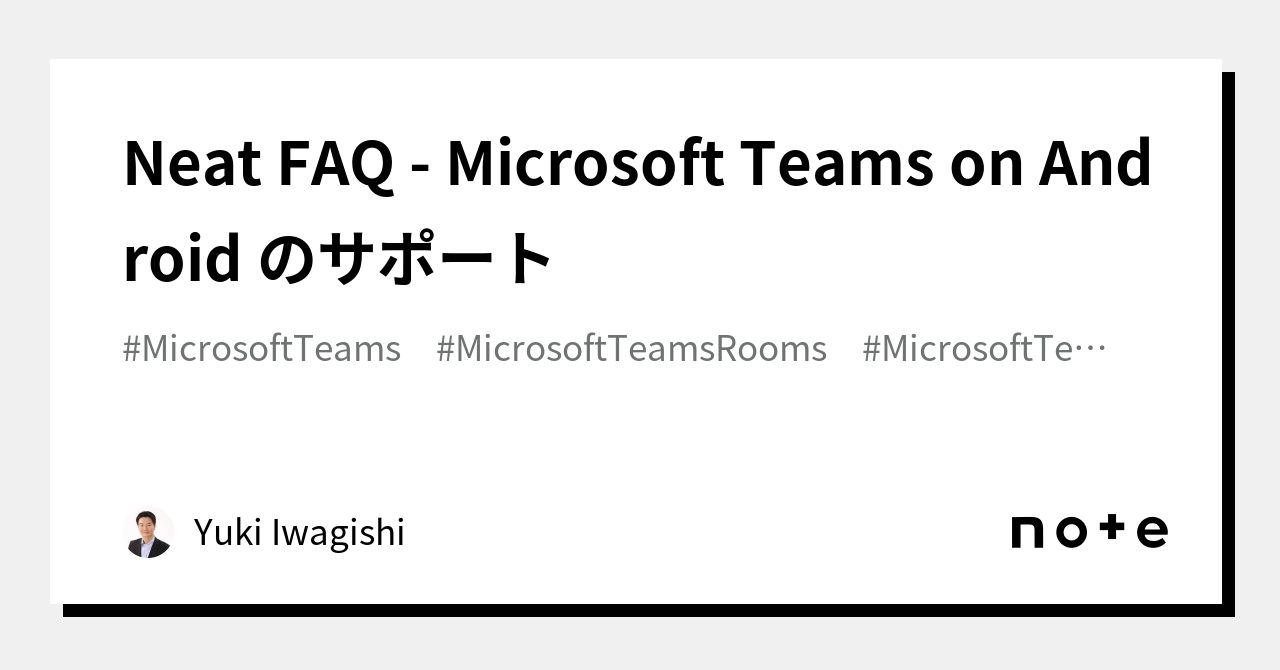Click the gray background above the card

point(640,28)
